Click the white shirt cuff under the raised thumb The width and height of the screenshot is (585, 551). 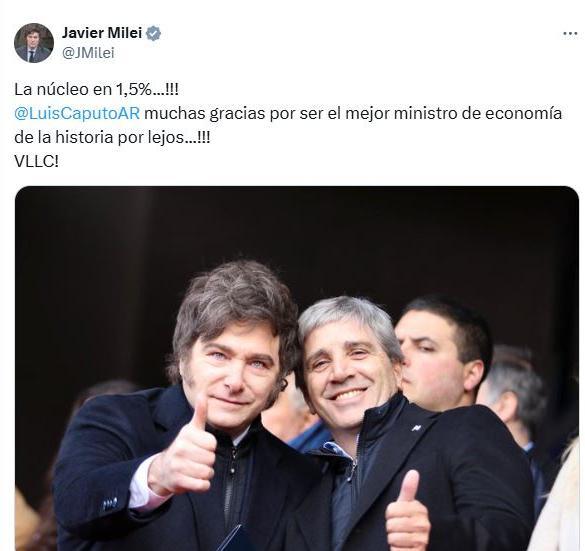pos(144,487)
